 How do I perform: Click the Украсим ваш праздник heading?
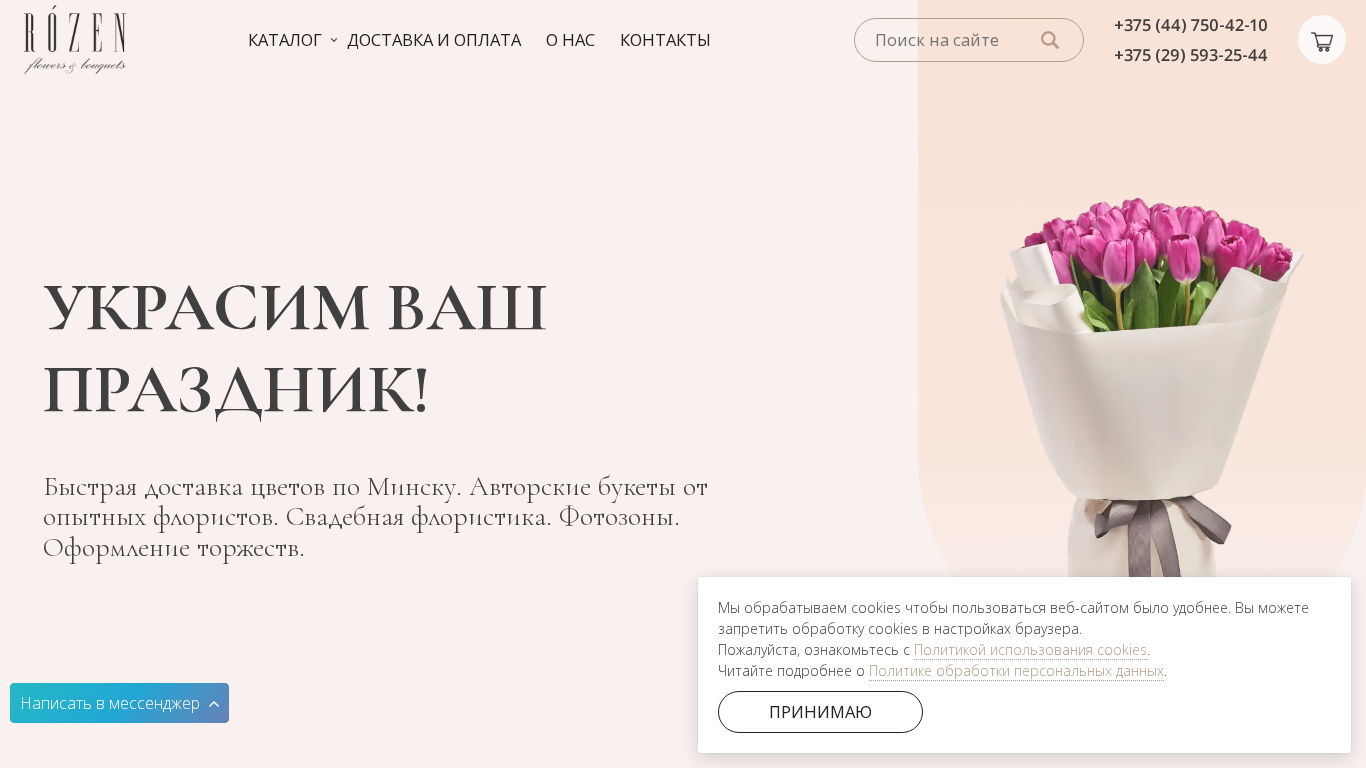(x=295, y=348)
